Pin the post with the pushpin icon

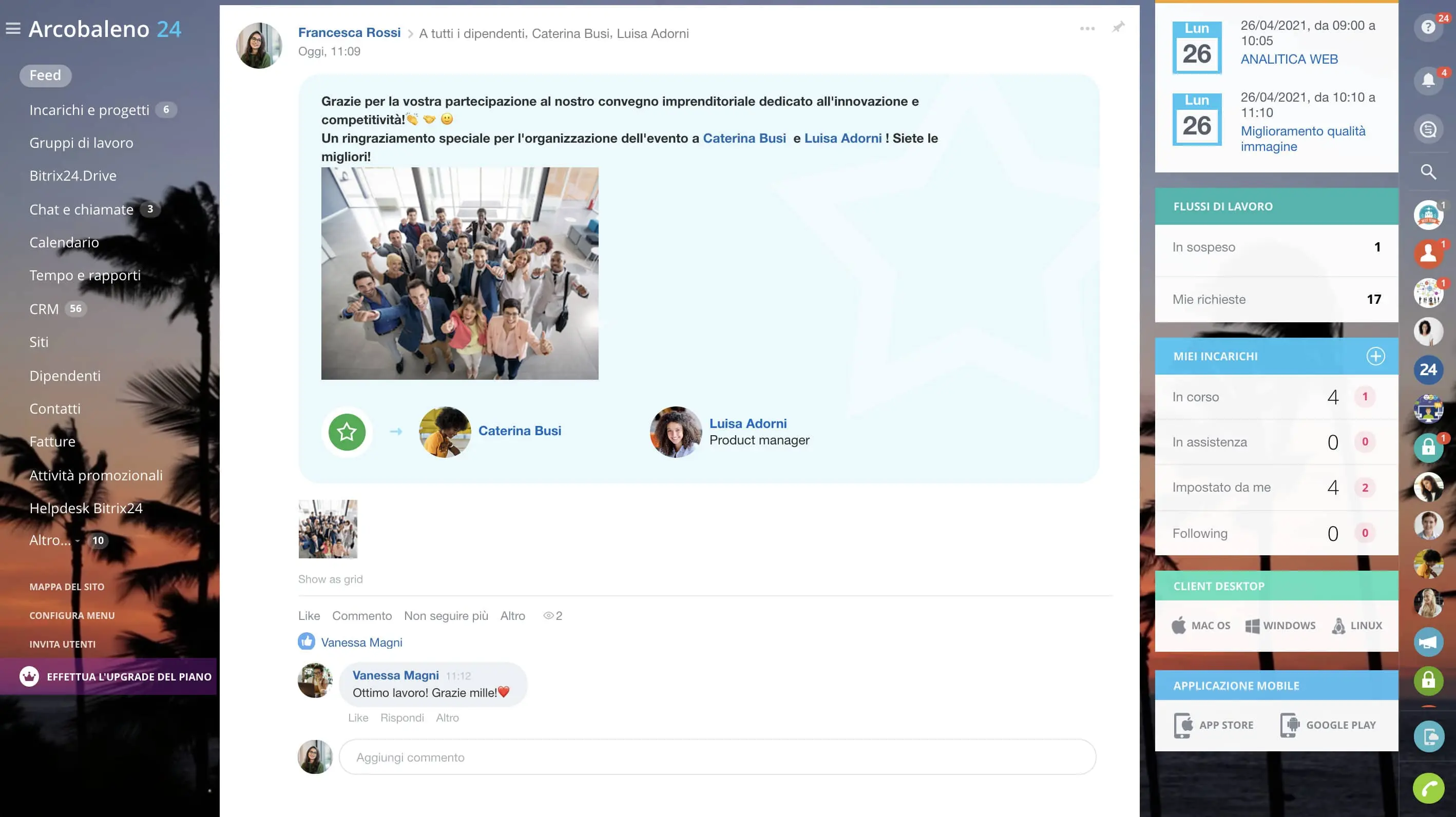pyautogui.click(x=1118, y=27)
